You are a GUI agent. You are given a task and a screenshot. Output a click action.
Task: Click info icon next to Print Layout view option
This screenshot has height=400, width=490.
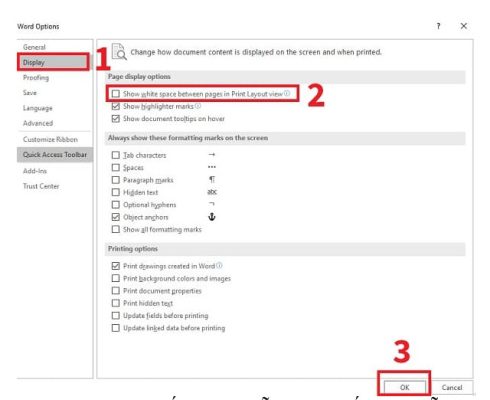coord(287,93)
